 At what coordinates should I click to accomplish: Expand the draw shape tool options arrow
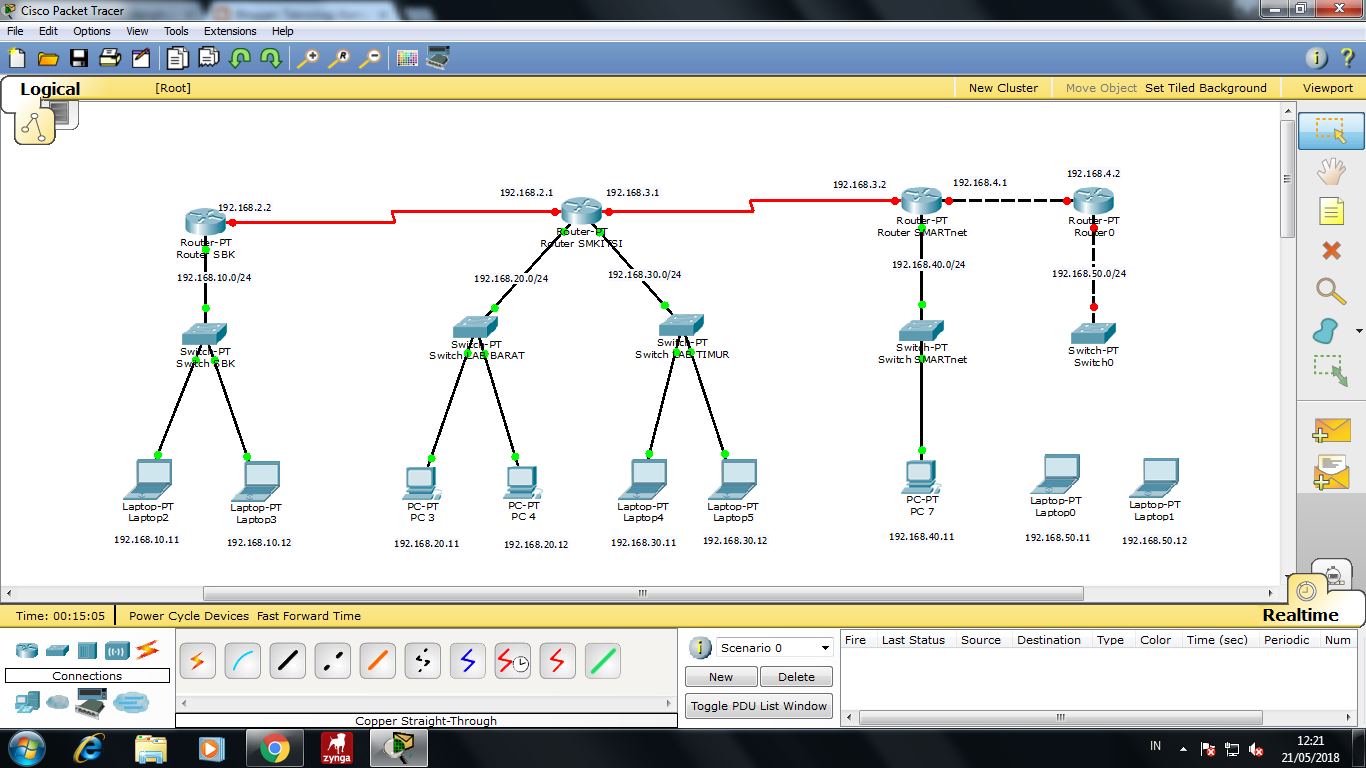[x=1358, y=331]
